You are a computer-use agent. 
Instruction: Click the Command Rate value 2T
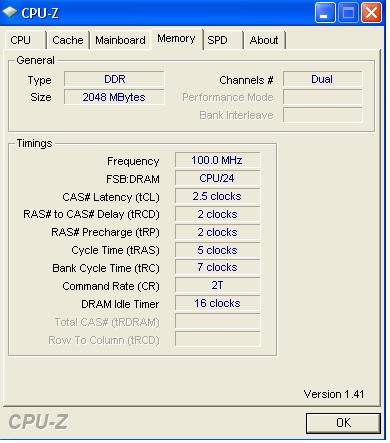217,285
